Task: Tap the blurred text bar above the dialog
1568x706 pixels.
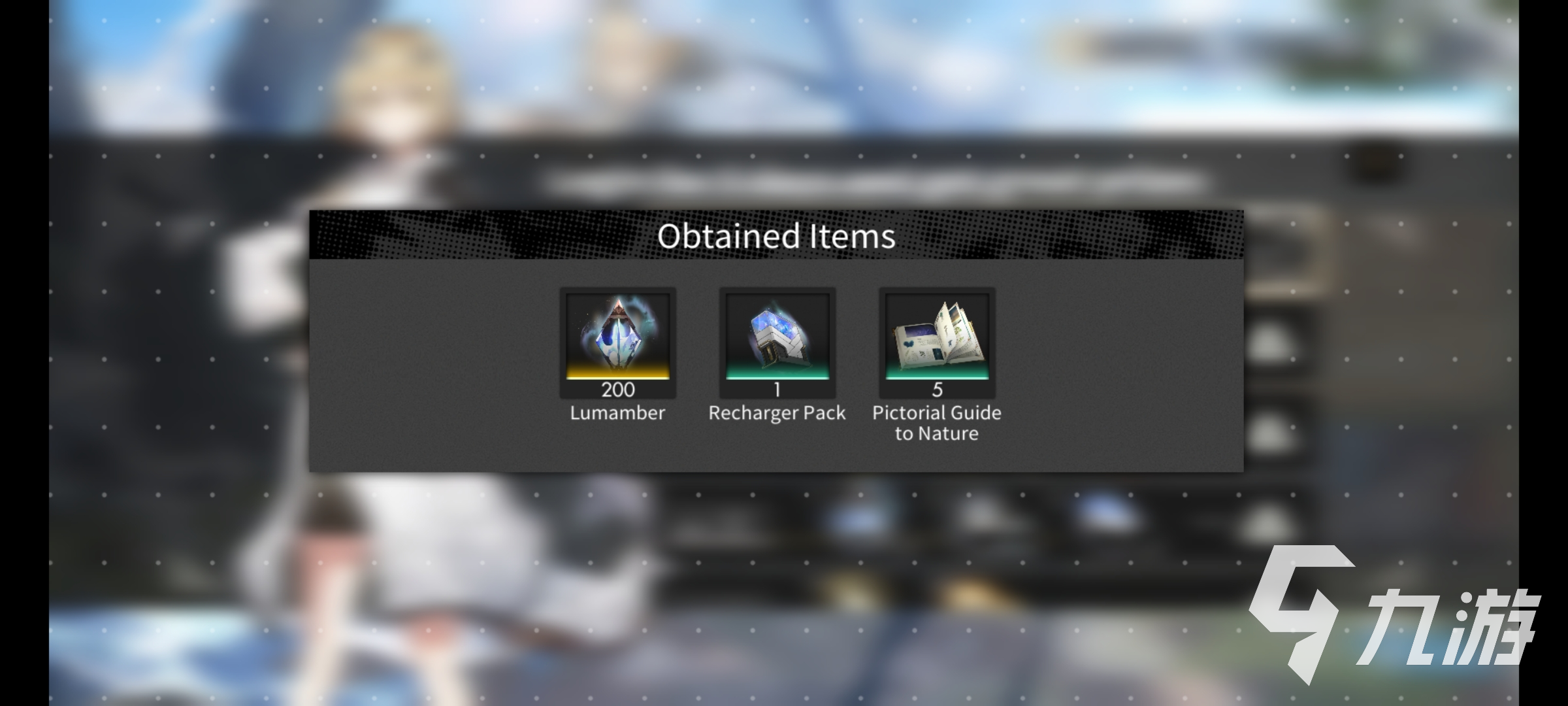Action: [875, 183]
